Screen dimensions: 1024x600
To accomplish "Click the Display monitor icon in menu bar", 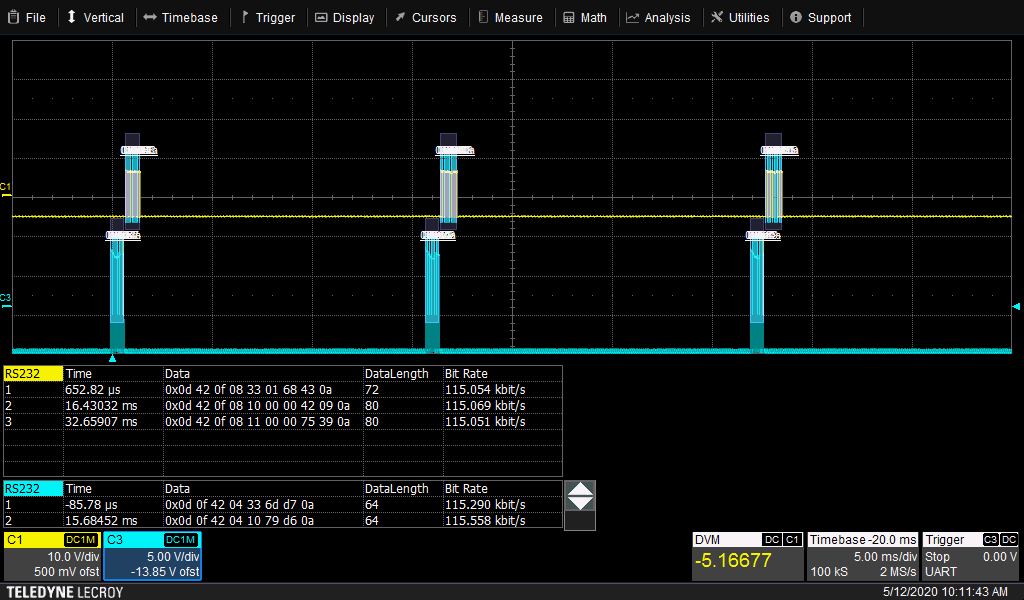I will (x=321, y=17).
